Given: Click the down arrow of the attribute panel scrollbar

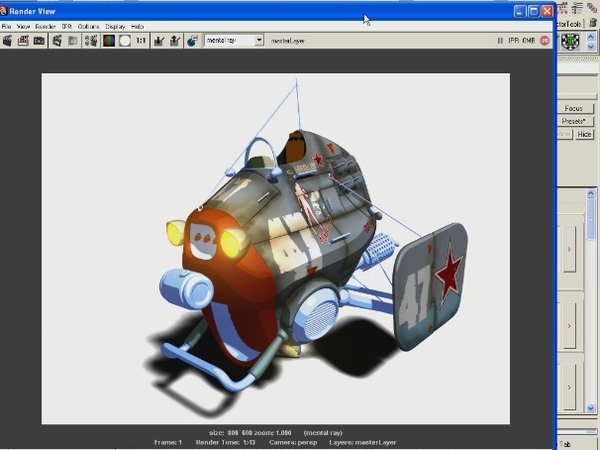Looking at the screenshot, I should point(591,408).
